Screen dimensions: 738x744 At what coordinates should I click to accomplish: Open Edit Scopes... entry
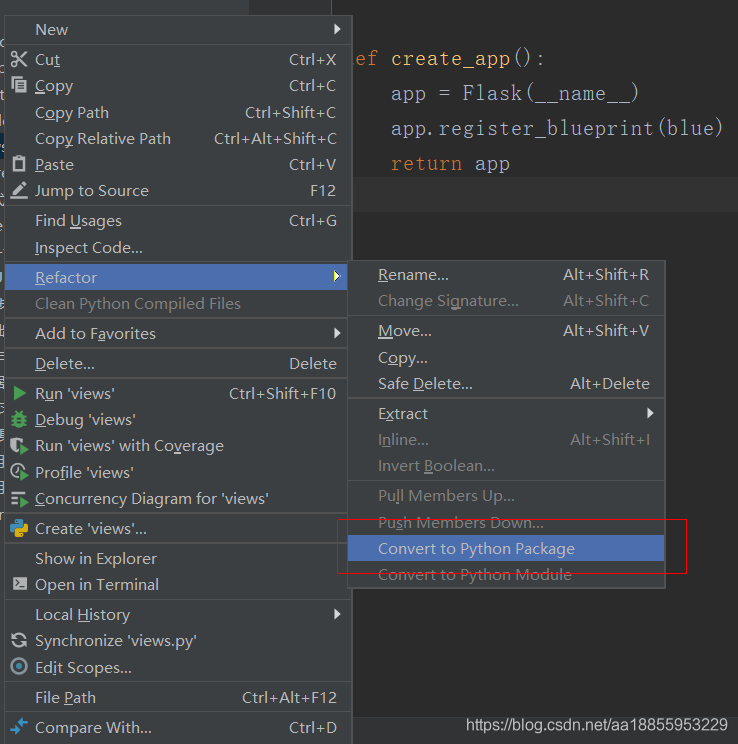(x=178, y=667)
